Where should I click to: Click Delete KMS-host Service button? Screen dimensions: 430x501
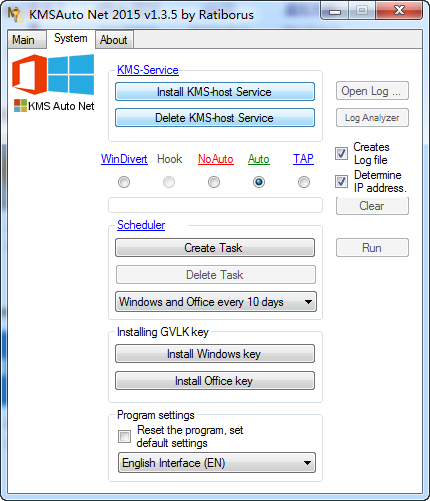[x=215, y=118]
